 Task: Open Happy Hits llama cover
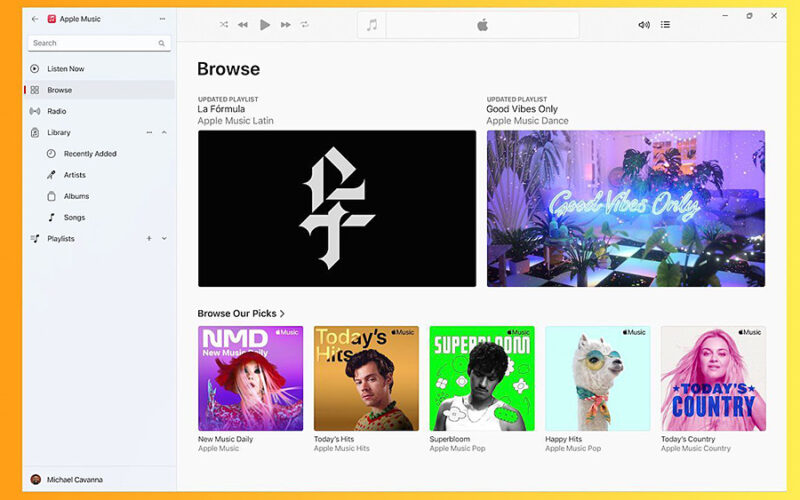tap(598, 379)
